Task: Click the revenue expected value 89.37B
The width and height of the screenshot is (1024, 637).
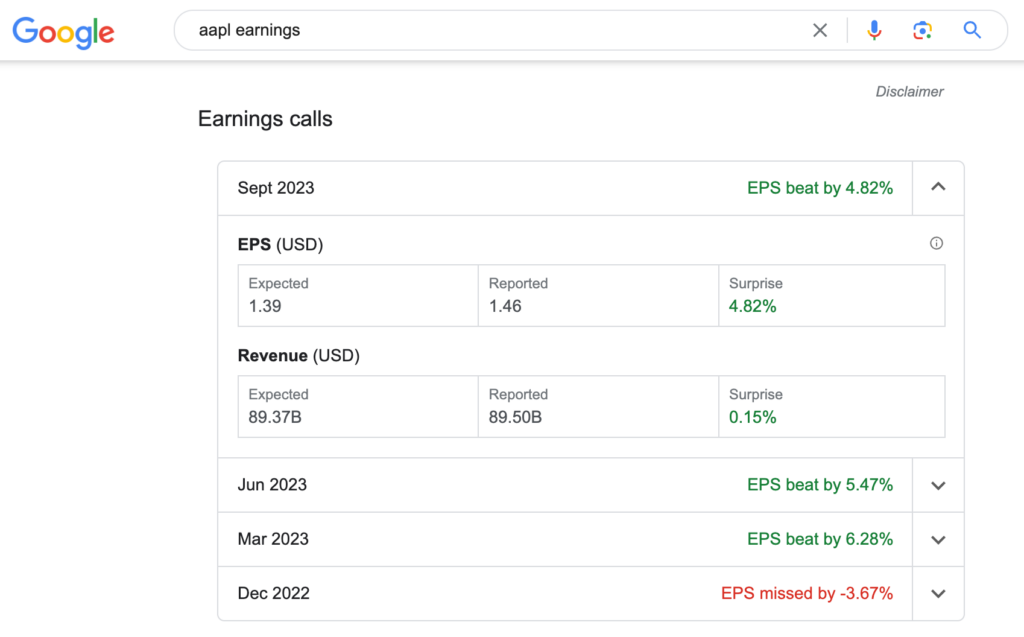Action: (275, 417)
